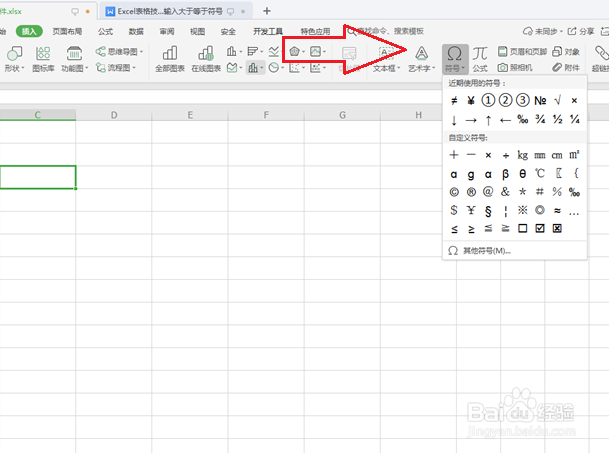Viewport: 610px width, 453px height.
Task: Open the 公式 ribbon tab
Action: 105,32
